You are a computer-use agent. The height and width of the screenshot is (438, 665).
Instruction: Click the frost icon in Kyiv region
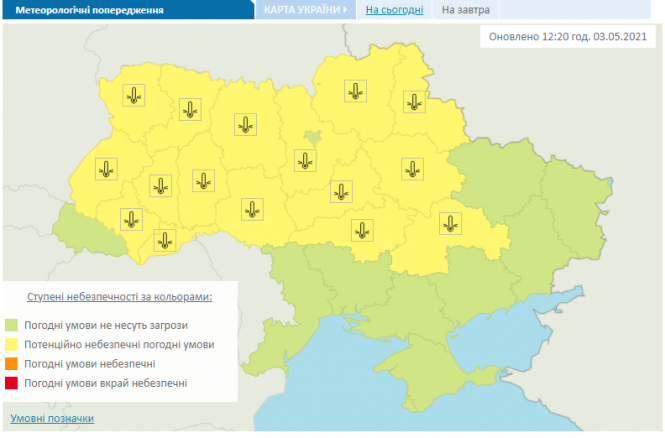tap(305, 160)
